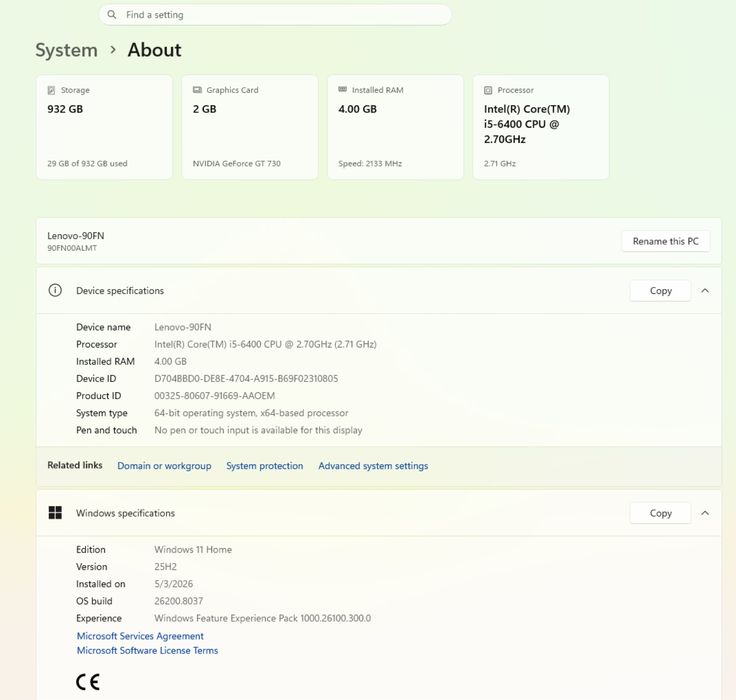736x700 pixels.
Task: Click the Experience pack value
Action: pos(262,618)
